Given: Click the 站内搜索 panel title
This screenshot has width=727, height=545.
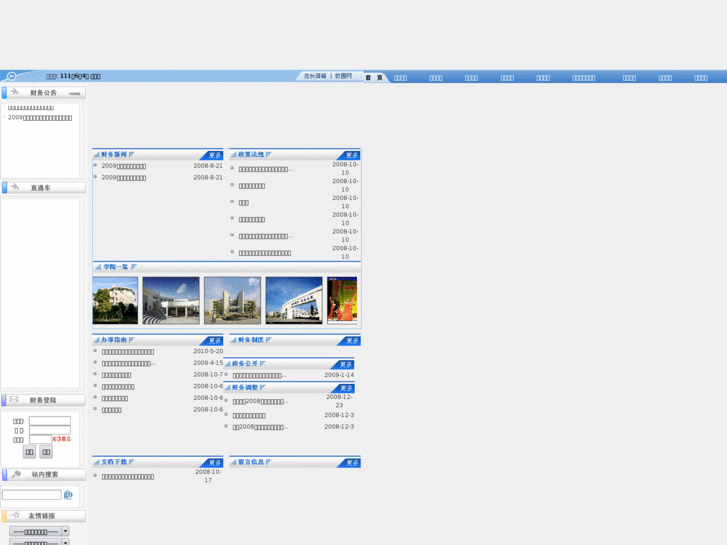Looking at the screenshot, I should pos(45,474).
